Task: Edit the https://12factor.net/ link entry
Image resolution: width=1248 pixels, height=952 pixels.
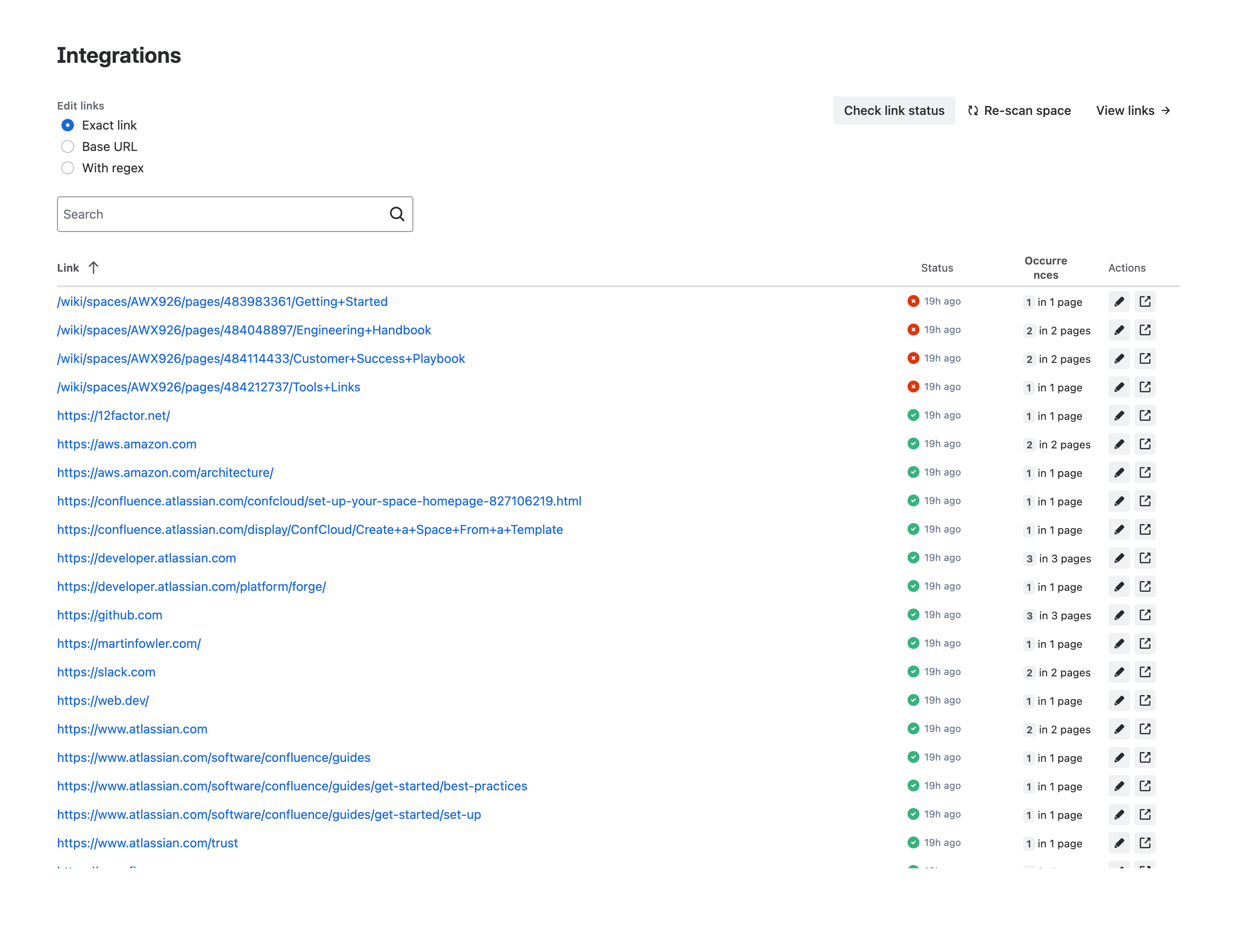Action: click(1119, 415)
